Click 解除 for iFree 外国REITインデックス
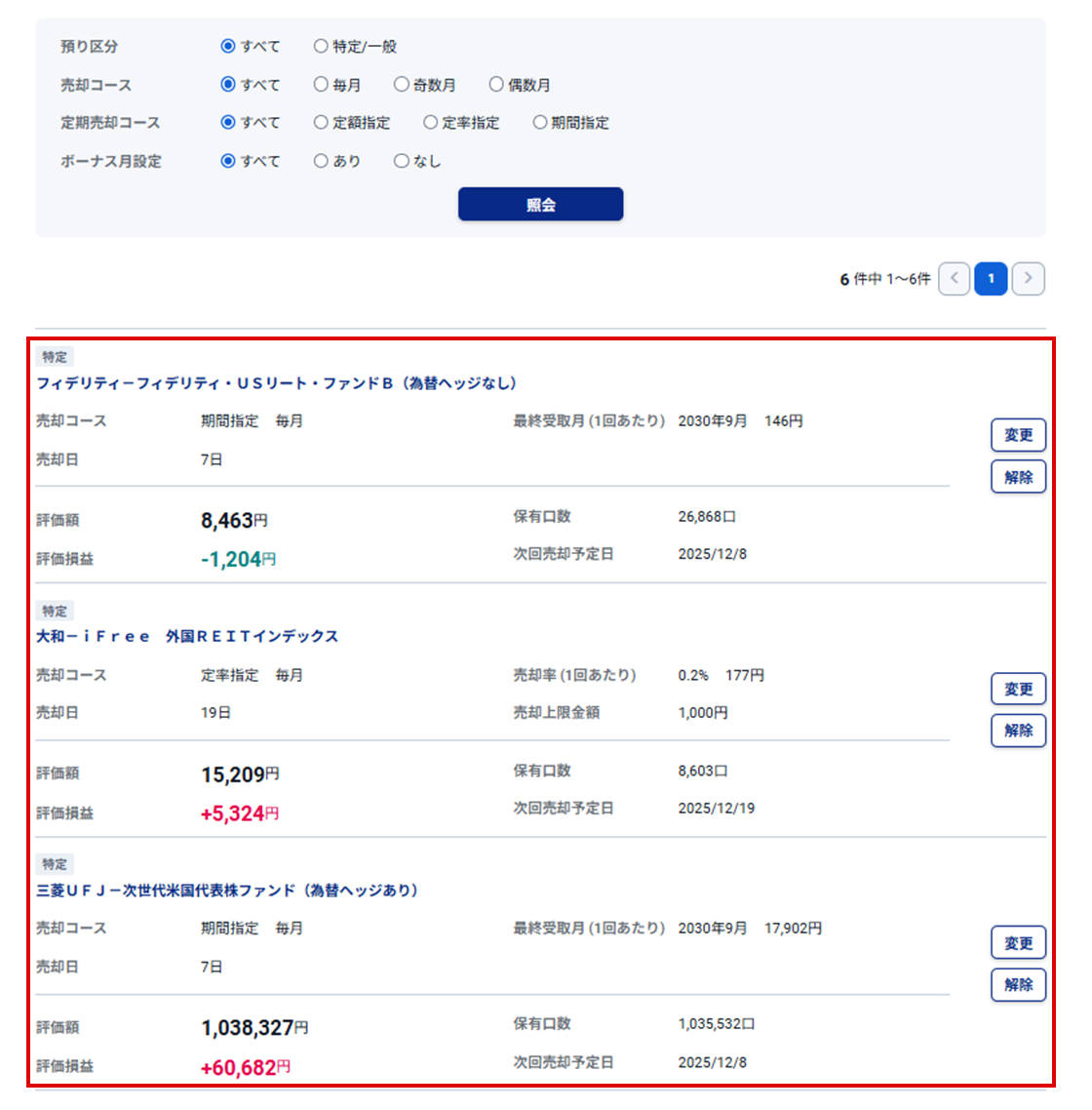The width and height of the screenshot is (1092, 1110). click(x=1018, y=731)
